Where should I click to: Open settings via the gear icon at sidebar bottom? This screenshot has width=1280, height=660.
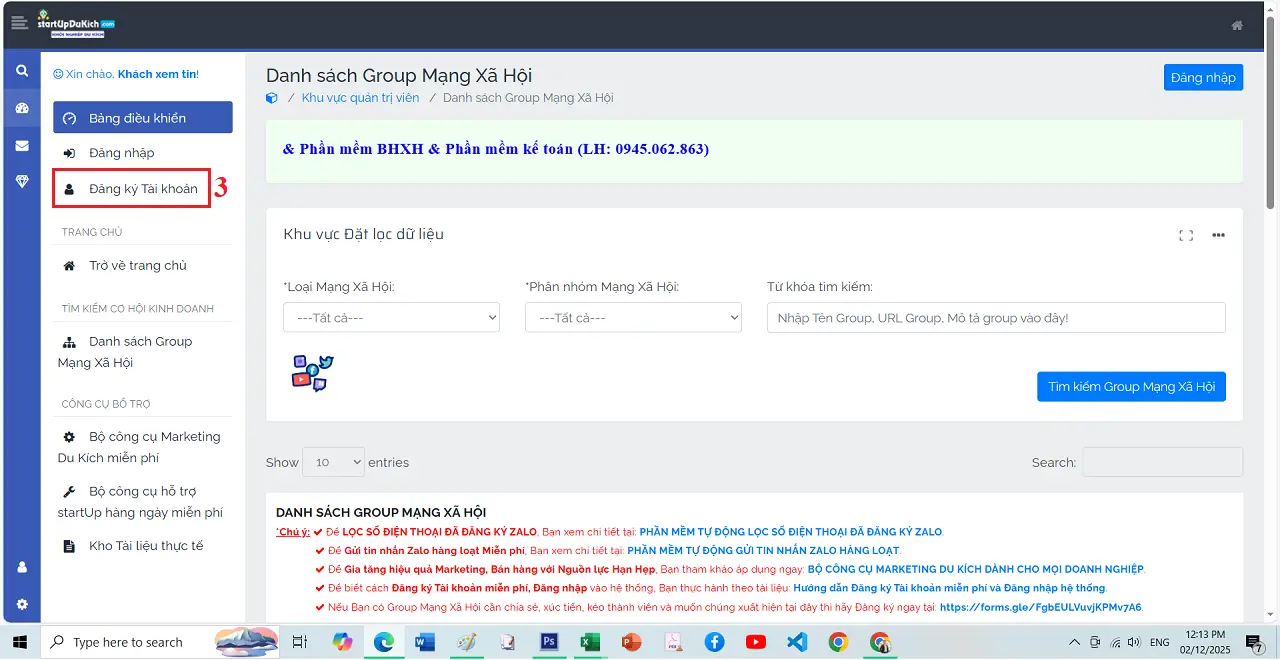coord(21,603)
